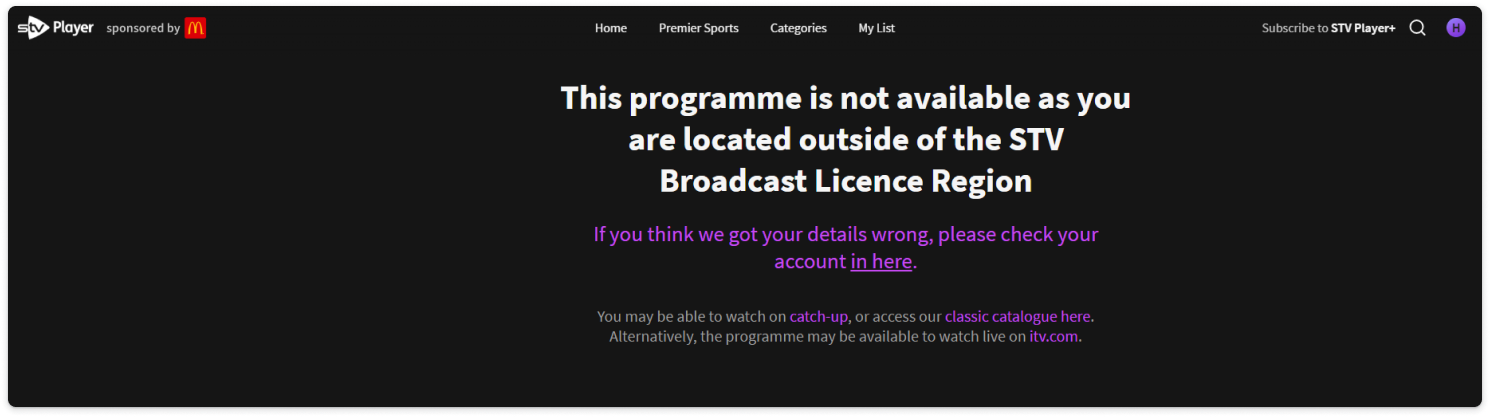Follow the 'in here' account link
The height and width of the screenshot is (417, 1490).
881,262
